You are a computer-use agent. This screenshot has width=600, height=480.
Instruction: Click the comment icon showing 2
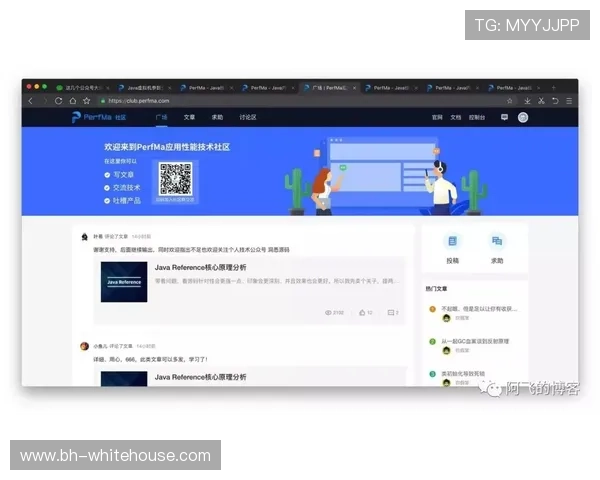pos(391,313)
